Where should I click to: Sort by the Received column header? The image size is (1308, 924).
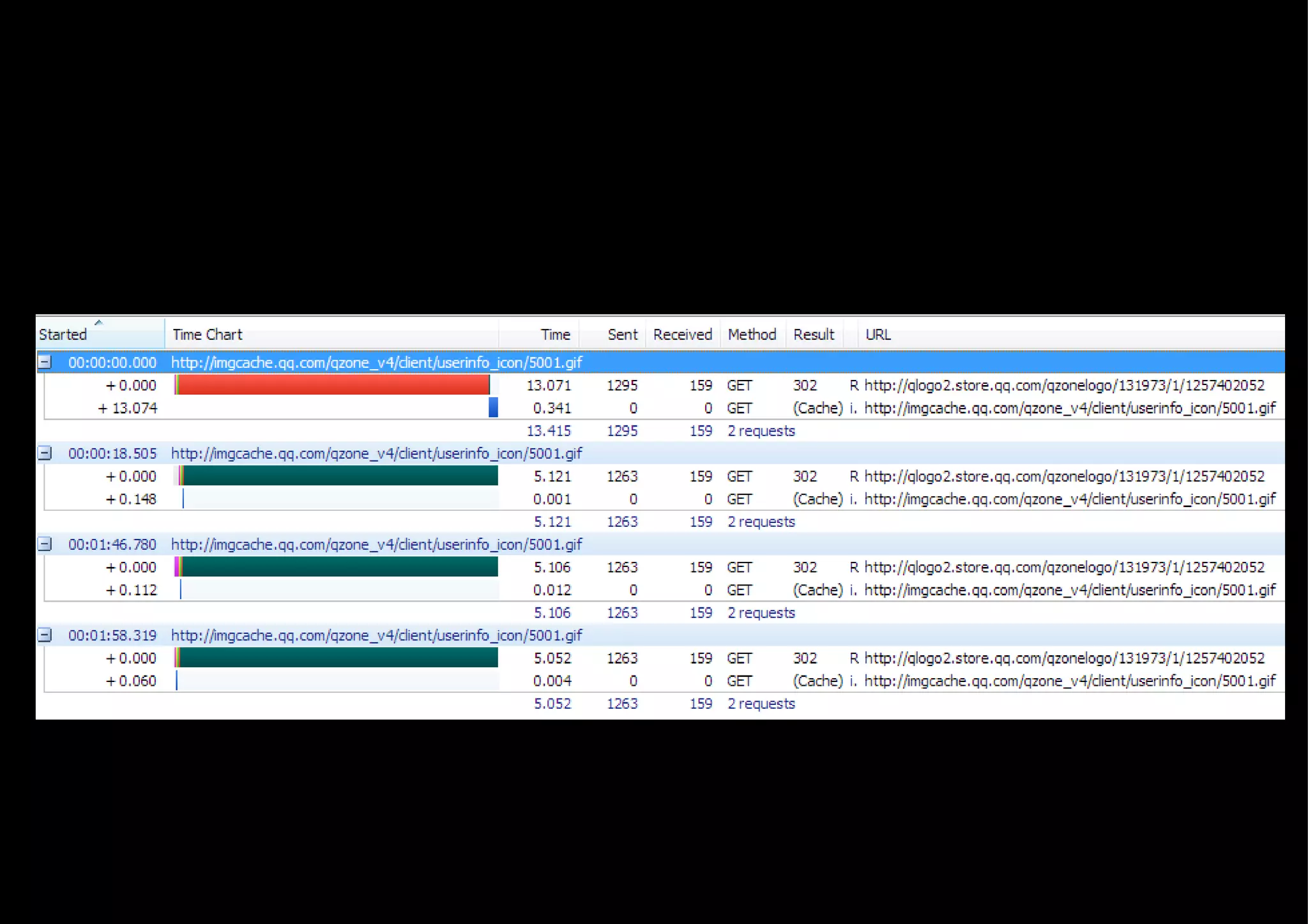tap(682, 335)
